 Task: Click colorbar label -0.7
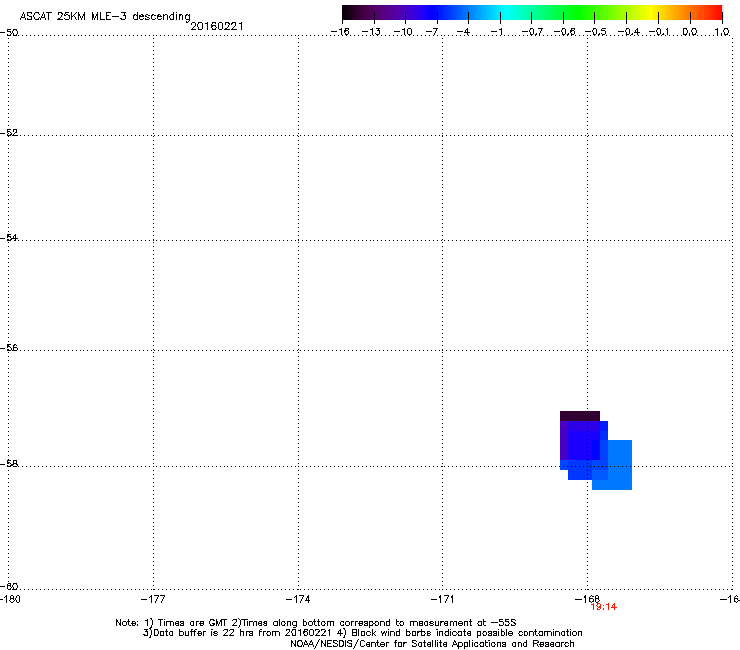pyautogui.click(x=532, y=32)
